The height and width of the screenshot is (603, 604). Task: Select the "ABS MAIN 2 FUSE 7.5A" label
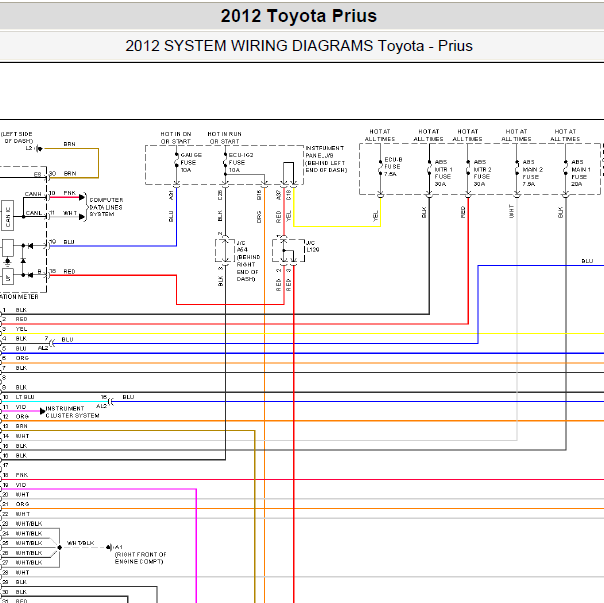532,173
